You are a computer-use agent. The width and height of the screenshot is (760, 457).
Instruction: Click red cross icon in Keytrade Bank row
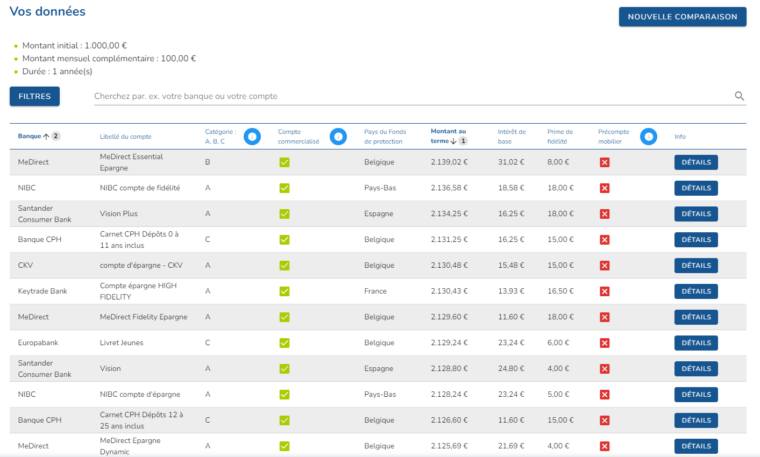pyautogui.click(x=604, y=291)
